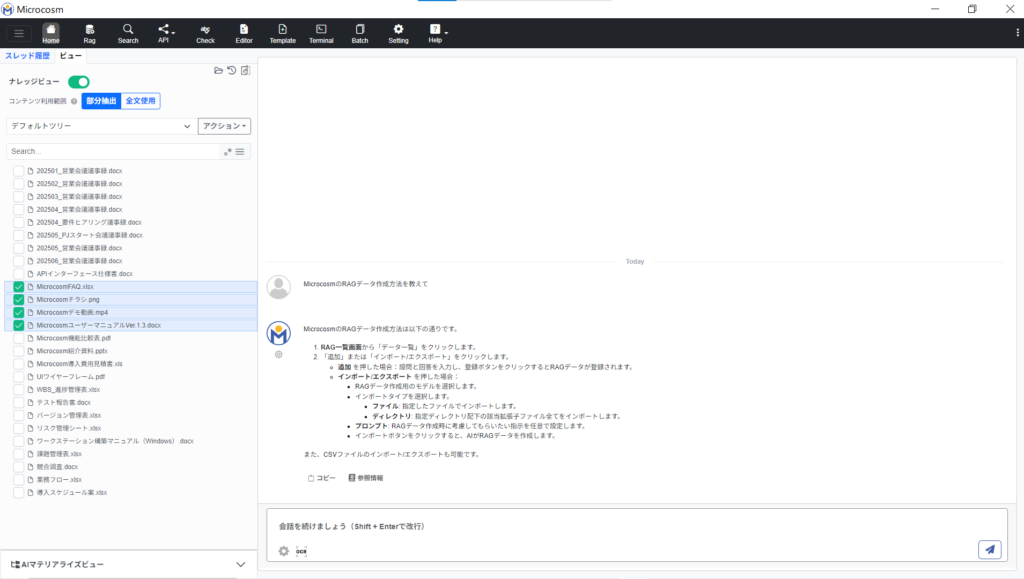The width and height of the screenshot is (1024, 579).
Task: Click the info icon beside コンテンツ利用範囲
Action: (74, 101)
